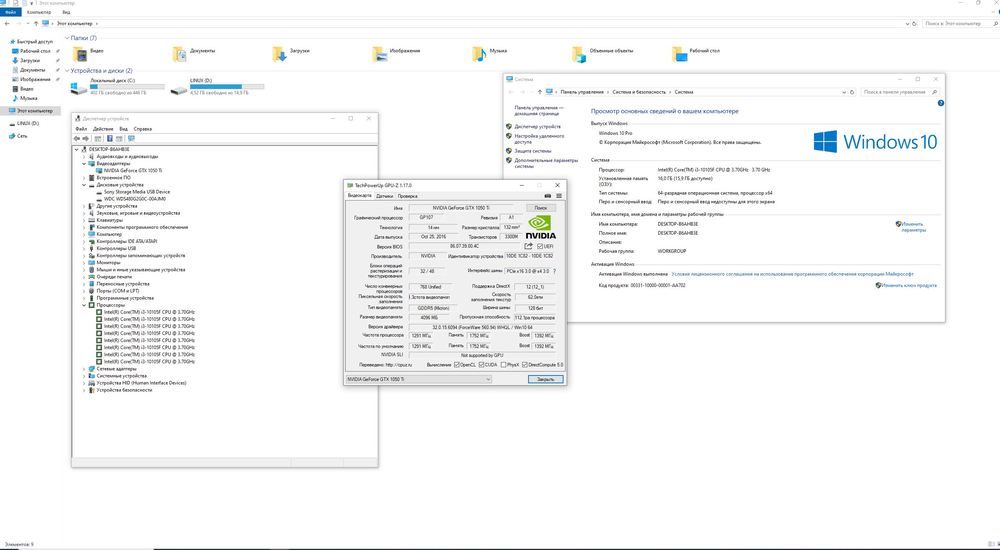Open GPU selection dropdown in GPU-Z
The image size is (1000, 550).
[x=418, y=379]
